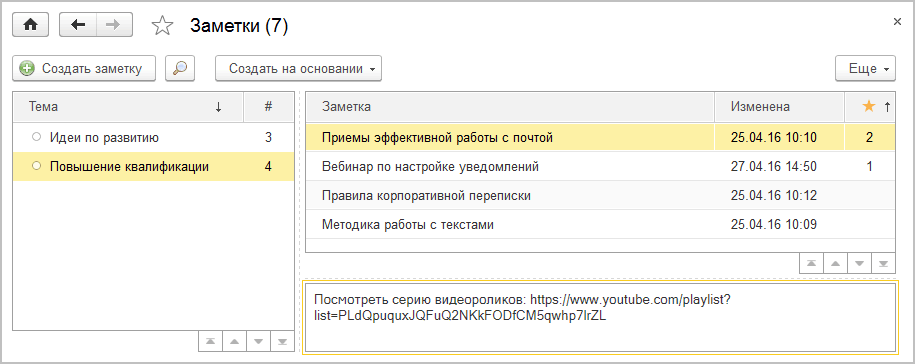The image size is (915, 364).
Task: Click count 3 for Идеи по развитию
Action: [x=268, y=138]
